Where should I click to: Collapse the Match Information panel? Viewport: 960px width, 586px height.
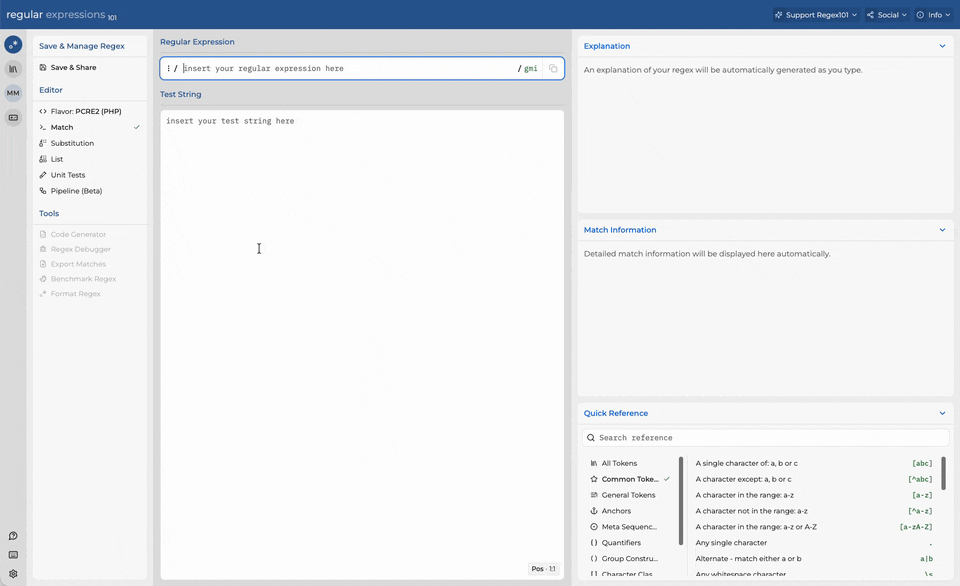942,230
